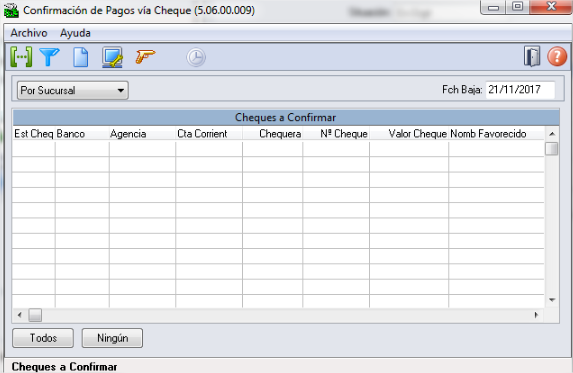Click the Todos button
Viewport: 573px width, 373px height.
(43, 338)
